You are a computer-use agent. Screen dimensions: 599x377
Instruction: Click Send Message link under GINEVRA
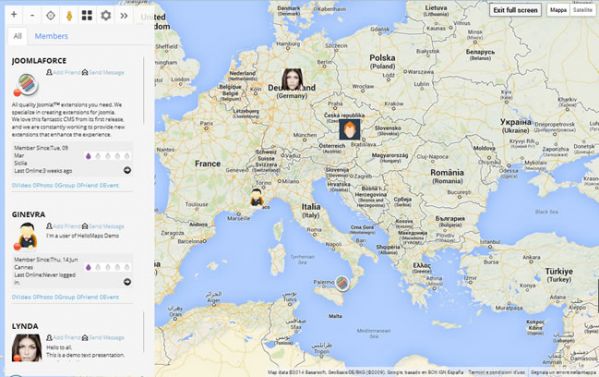(x=103, y=226)
